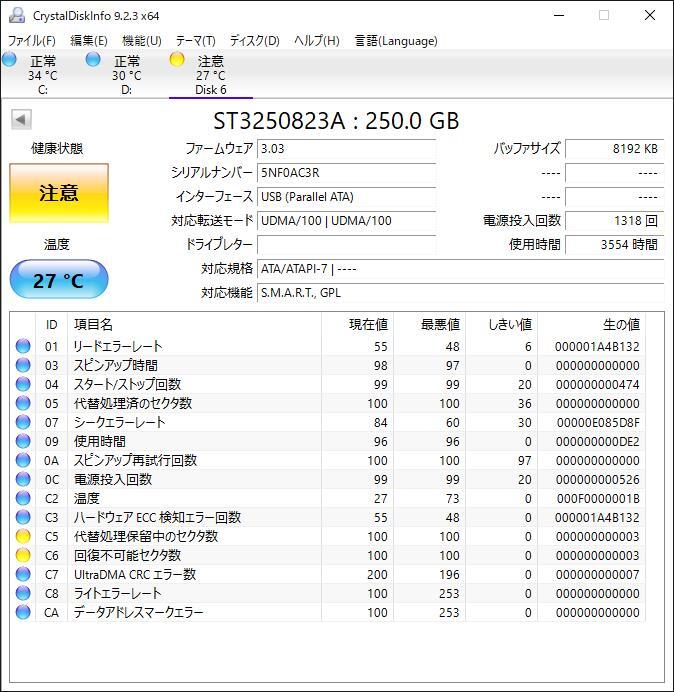Image resolution: width=674 pixels, height=692 pixels.
Task: Click the serial number field 5NF0AC3R
Action: [346, 173]
